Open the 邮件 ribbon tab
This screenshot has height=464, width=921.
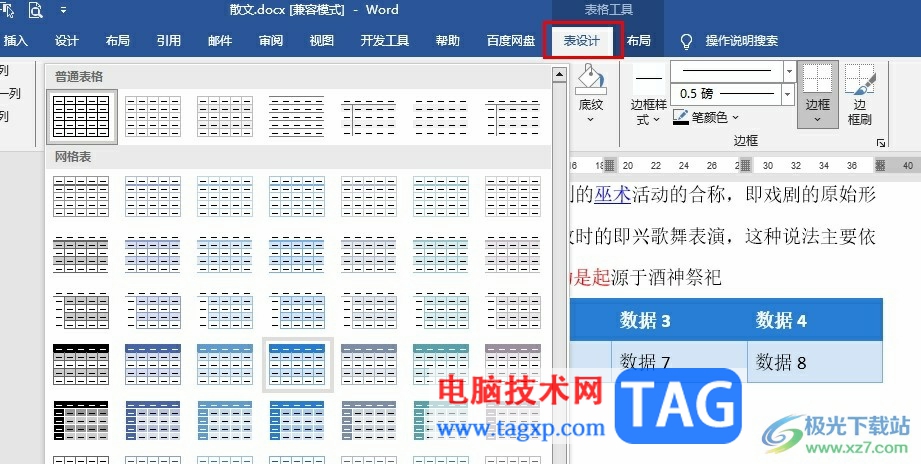(220, 41)
